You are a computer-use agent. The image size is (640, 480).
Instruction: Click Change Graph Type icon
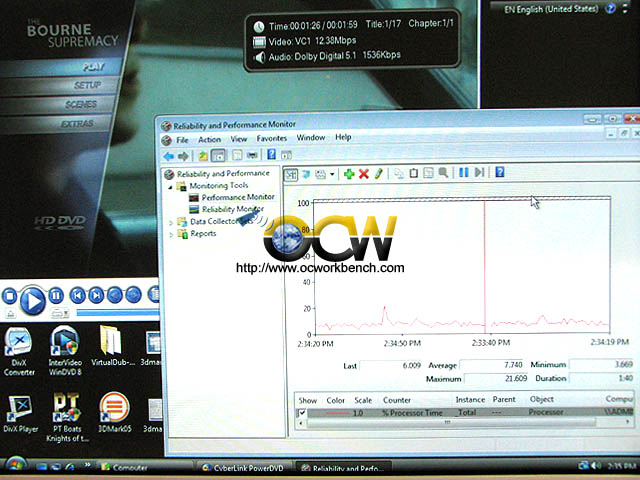320,174
